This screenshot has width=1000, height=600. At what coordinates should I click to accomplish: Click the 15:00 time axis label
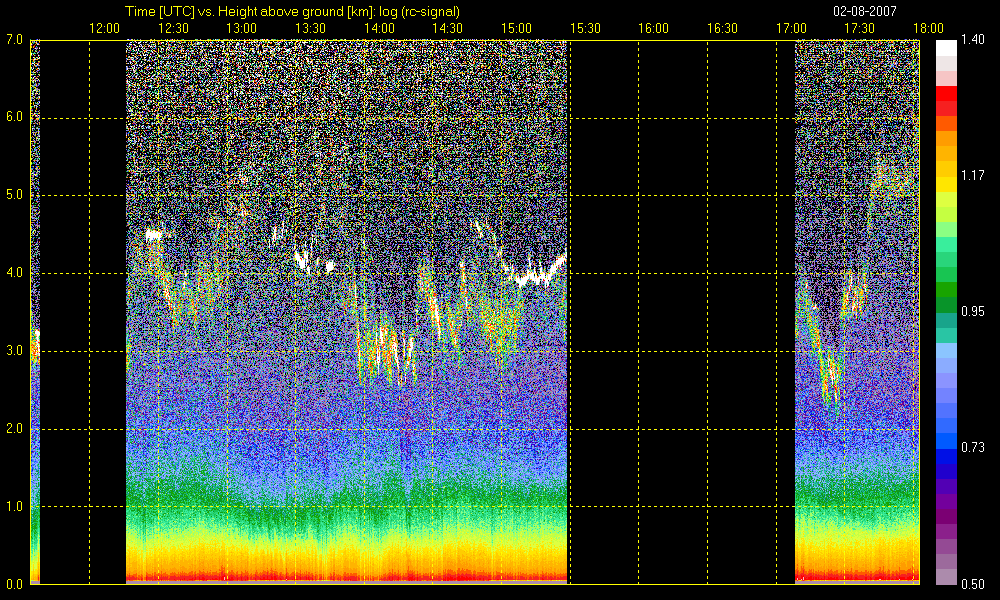point(516,28)
